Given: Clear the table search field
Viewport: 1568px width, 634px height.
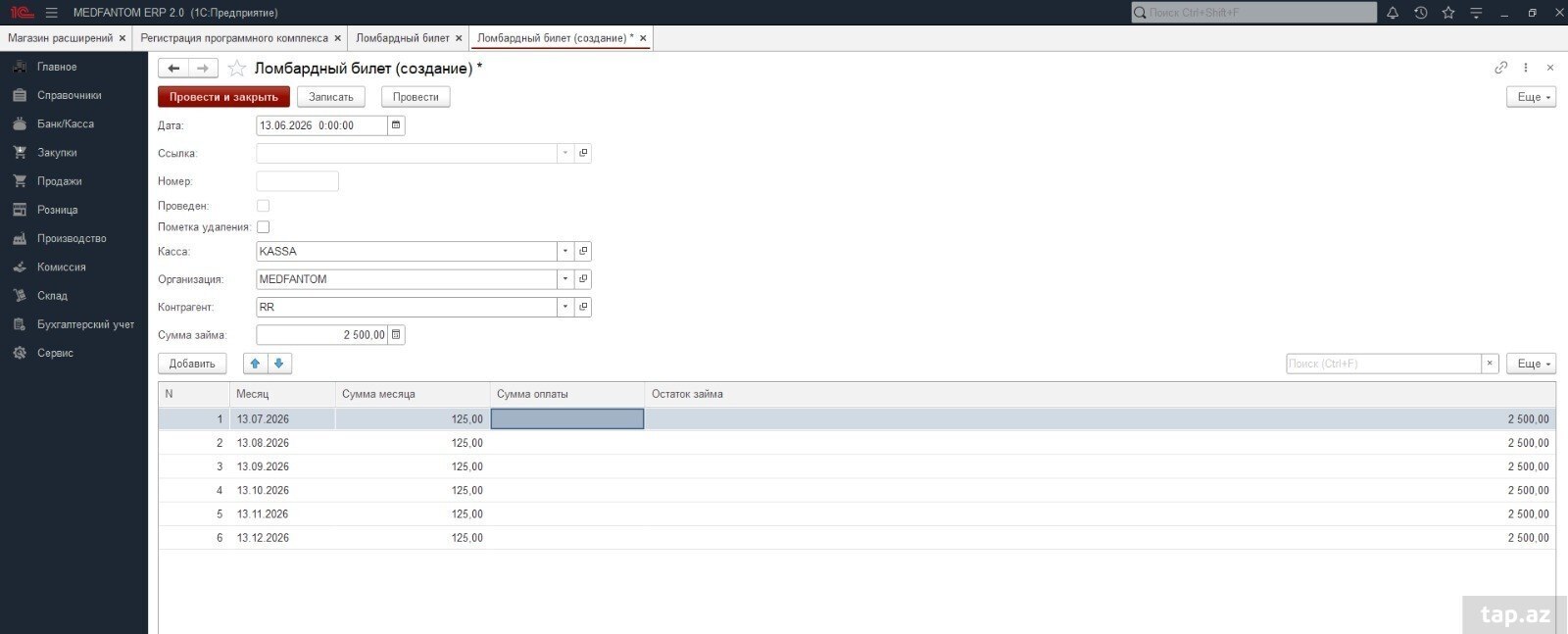Looking at the screenshot, I should click(x=1490, y=364).
